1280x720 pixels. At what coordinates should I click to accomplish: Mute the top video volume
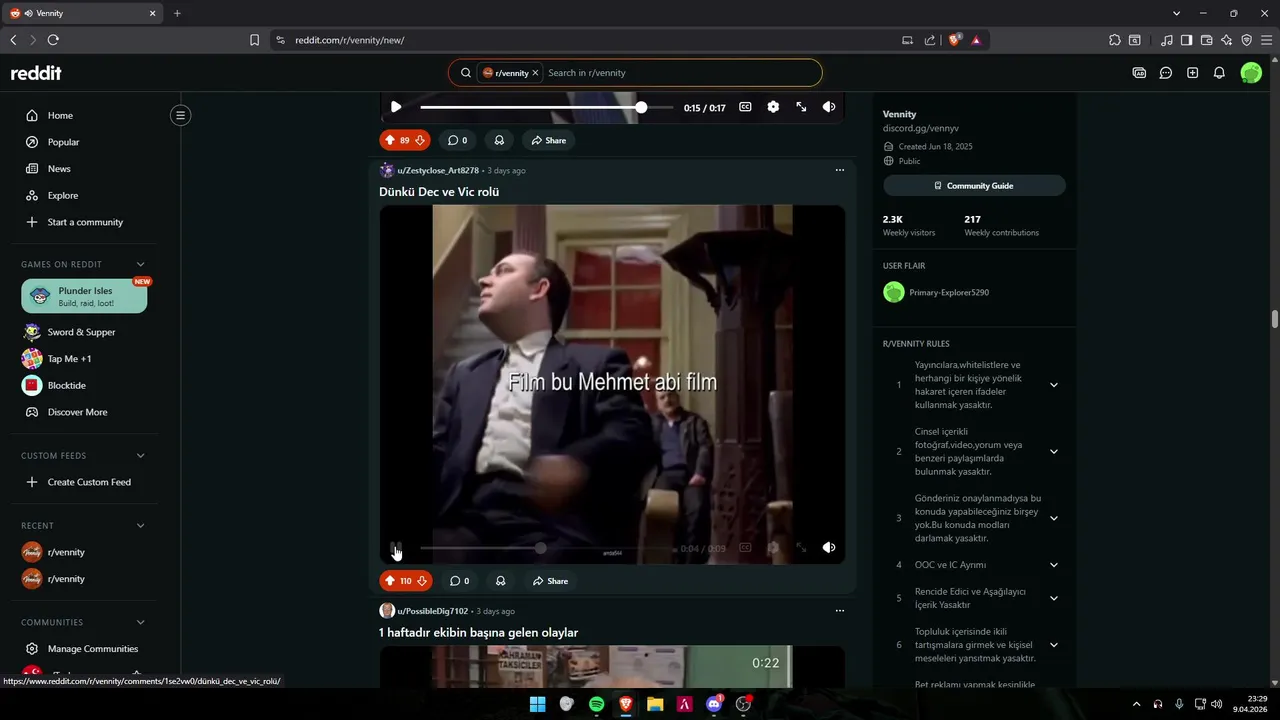[x=829, y=107]
